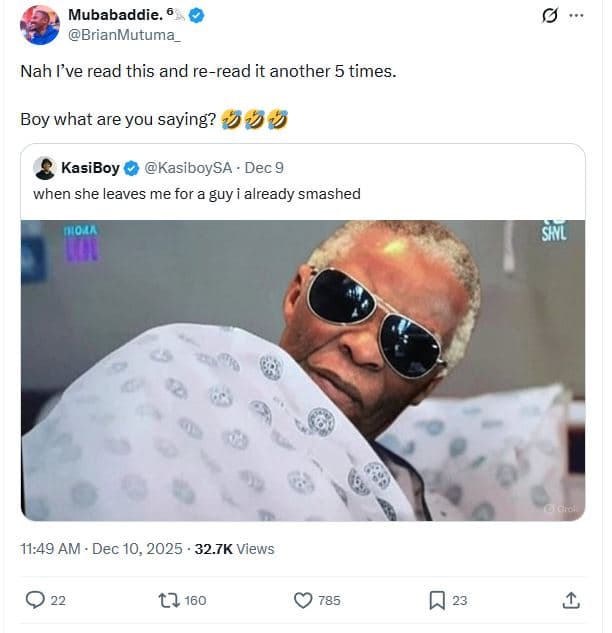Click Mubabaddie's profile avatar
This screenshot has height=633, width=612.
pos(39,25)
